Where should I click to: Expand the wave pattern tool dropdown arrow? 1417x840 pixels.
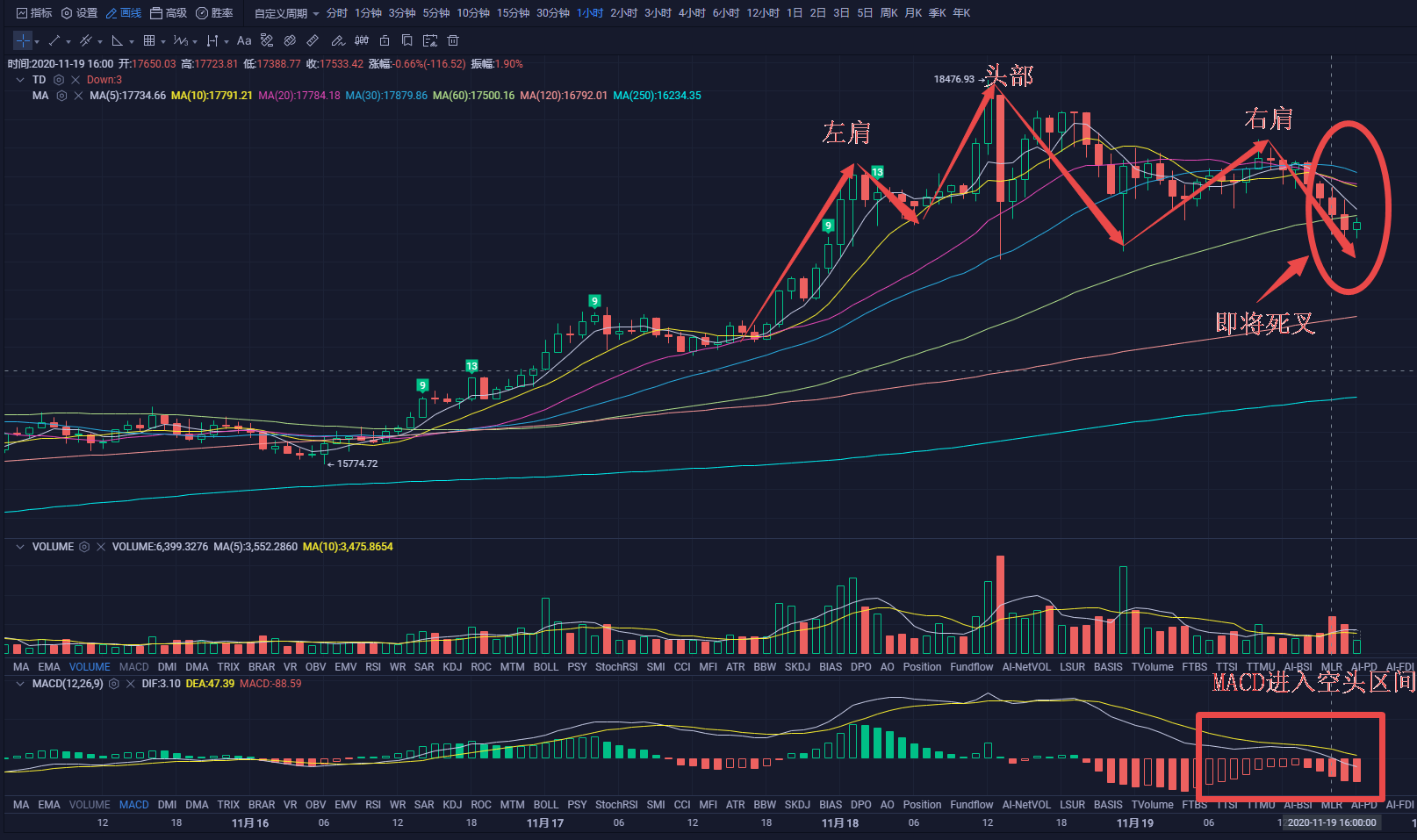pos(195,41)
